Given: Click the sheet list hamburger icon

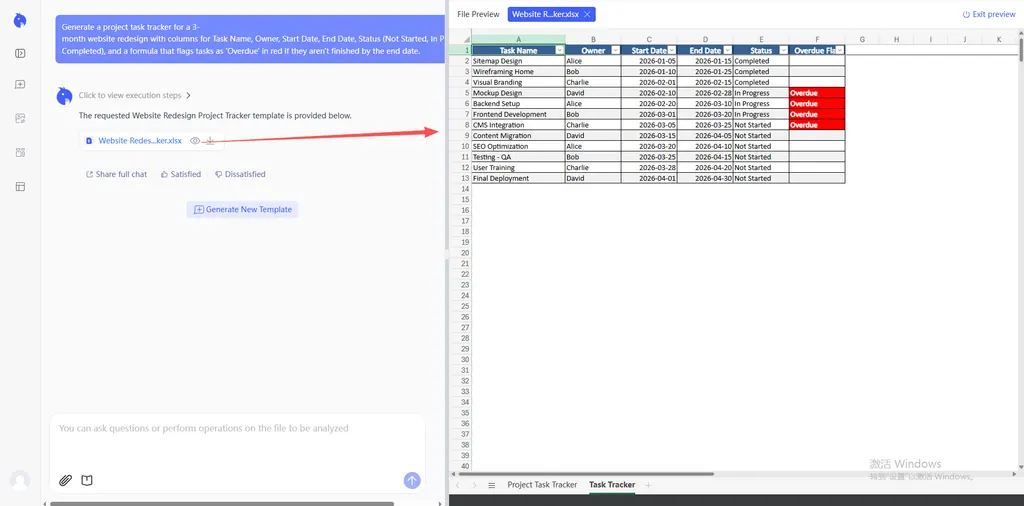Looking at the screenshot, I should pos(492,485).
